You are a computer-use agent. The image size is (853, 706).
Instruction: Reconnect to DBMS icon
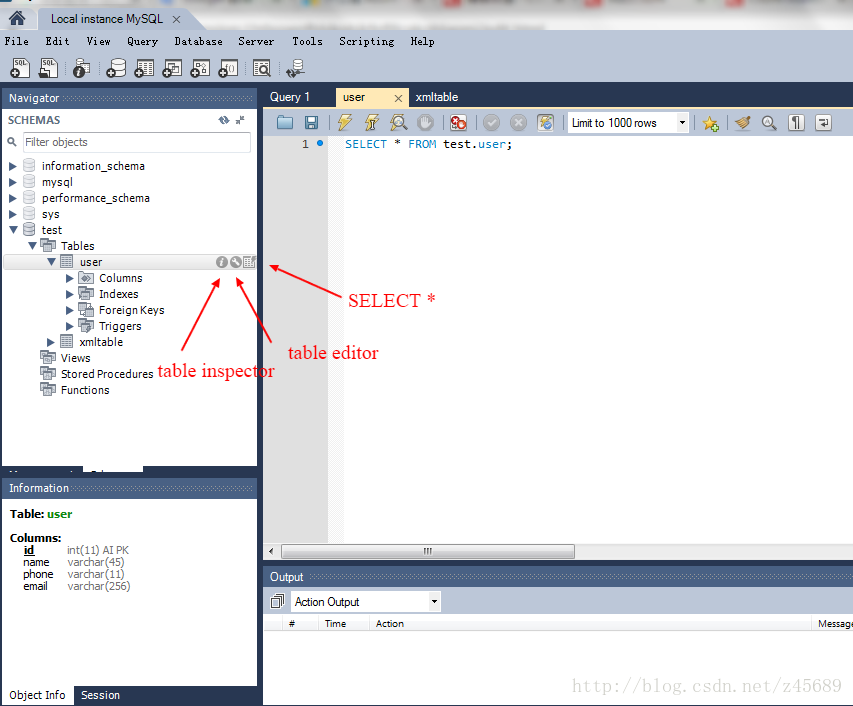click(x=296, y=68)
